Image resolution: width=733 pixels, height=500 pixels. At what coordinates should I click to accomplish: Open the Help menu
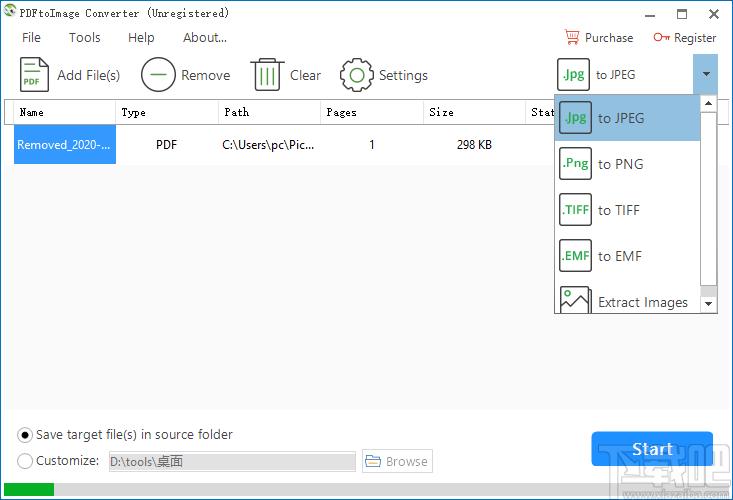point(141,37)
